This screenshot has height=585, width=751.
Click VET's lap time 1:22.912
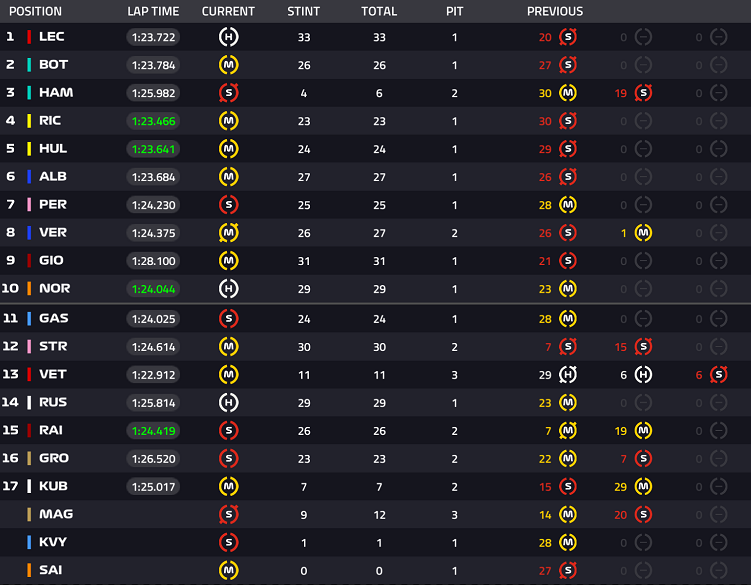click(153, 375)
